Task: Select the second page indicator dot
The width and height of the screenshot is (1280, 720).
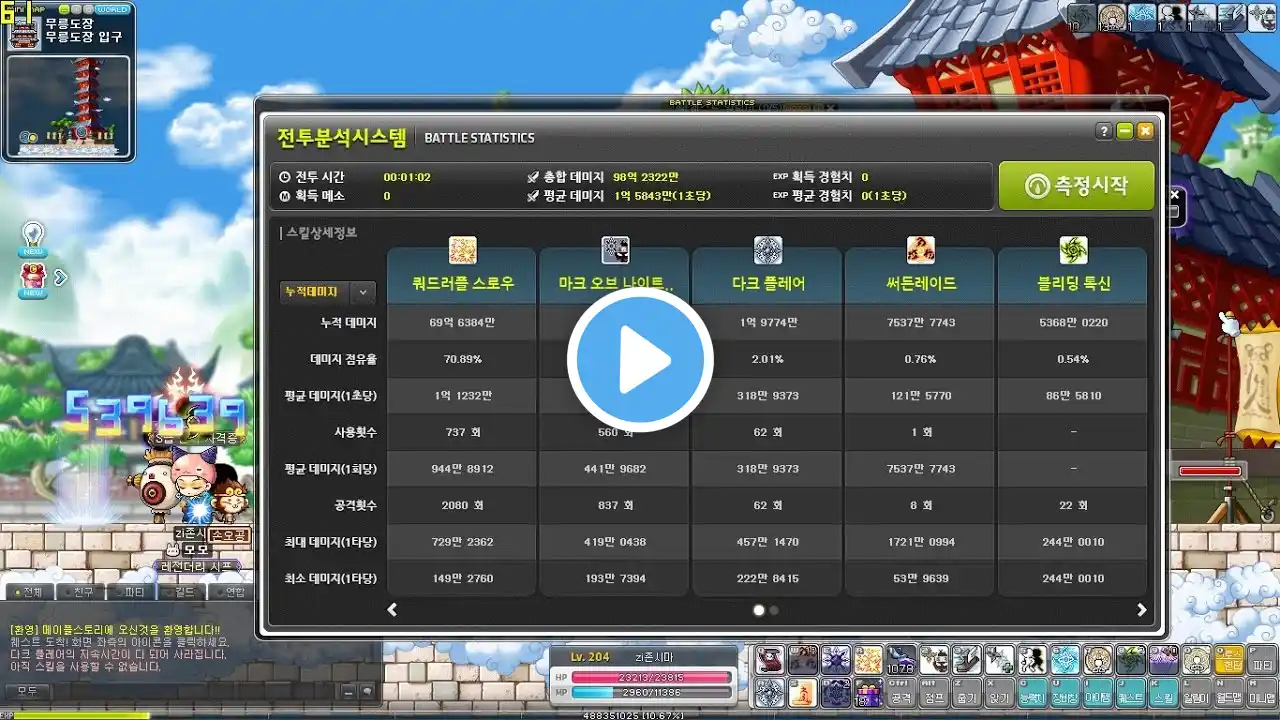Action: point(774,609)
